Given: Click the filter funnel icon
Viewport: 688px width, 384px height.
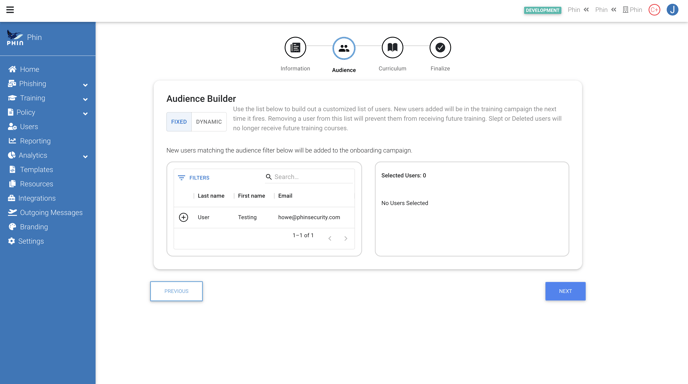Looking at the screenshot, I should tap(181, 178).
